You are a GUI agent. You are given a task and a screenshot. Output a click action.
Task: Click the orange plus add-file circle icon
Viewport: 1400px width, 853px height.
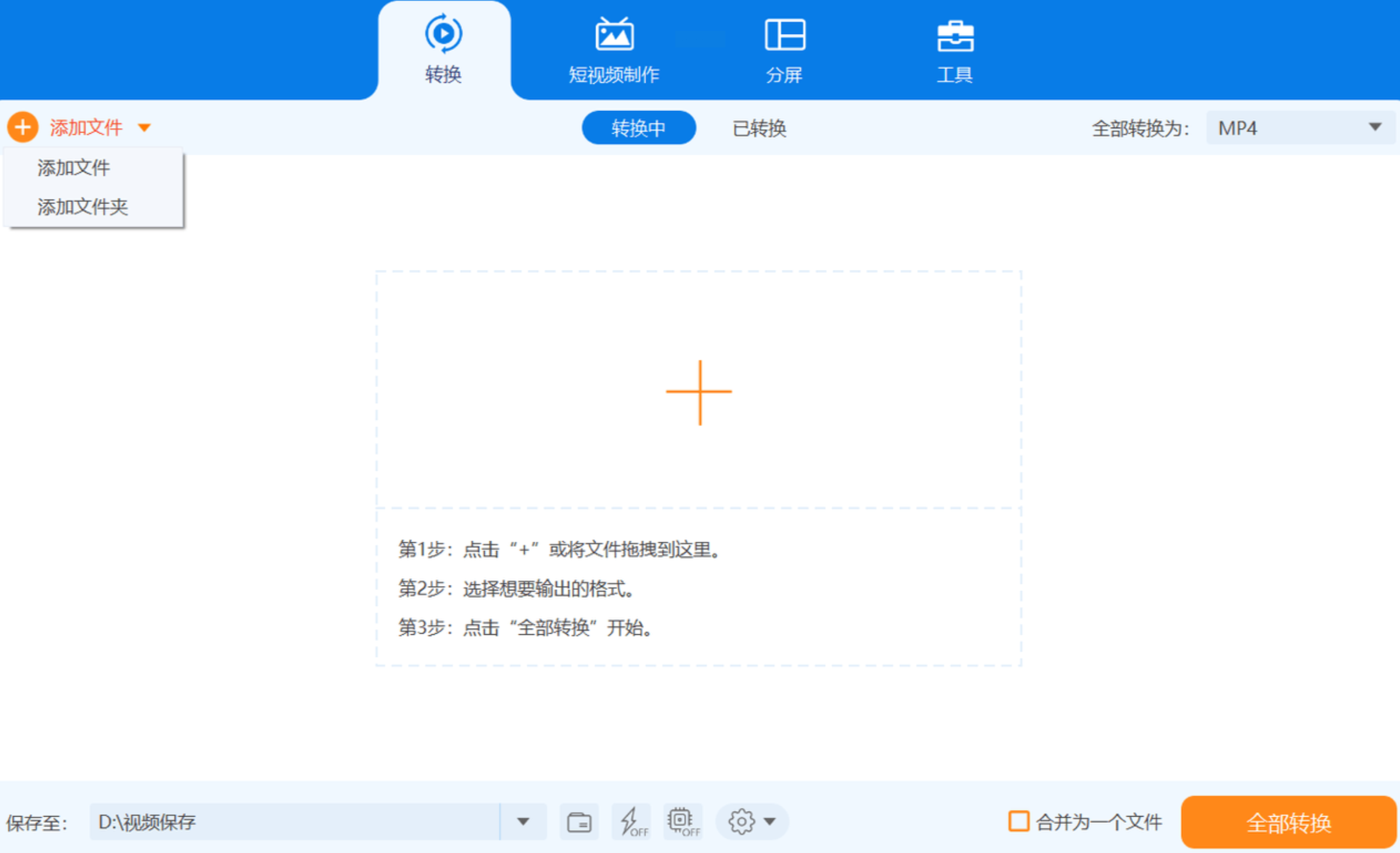pos(23,128)
